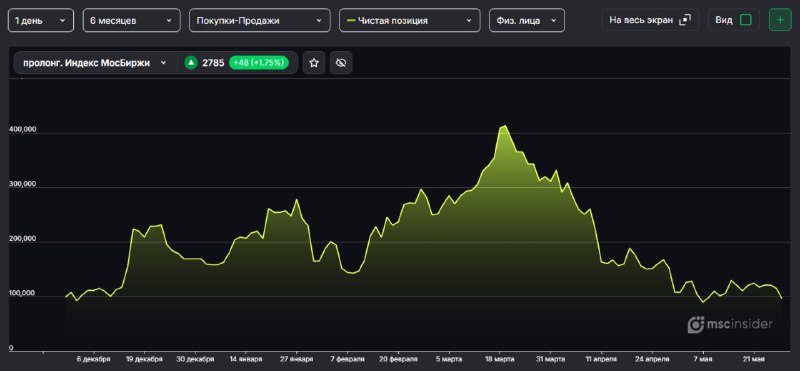Click the fullscreen expand icon
The image size is (800, 371).
click(685, 20)
